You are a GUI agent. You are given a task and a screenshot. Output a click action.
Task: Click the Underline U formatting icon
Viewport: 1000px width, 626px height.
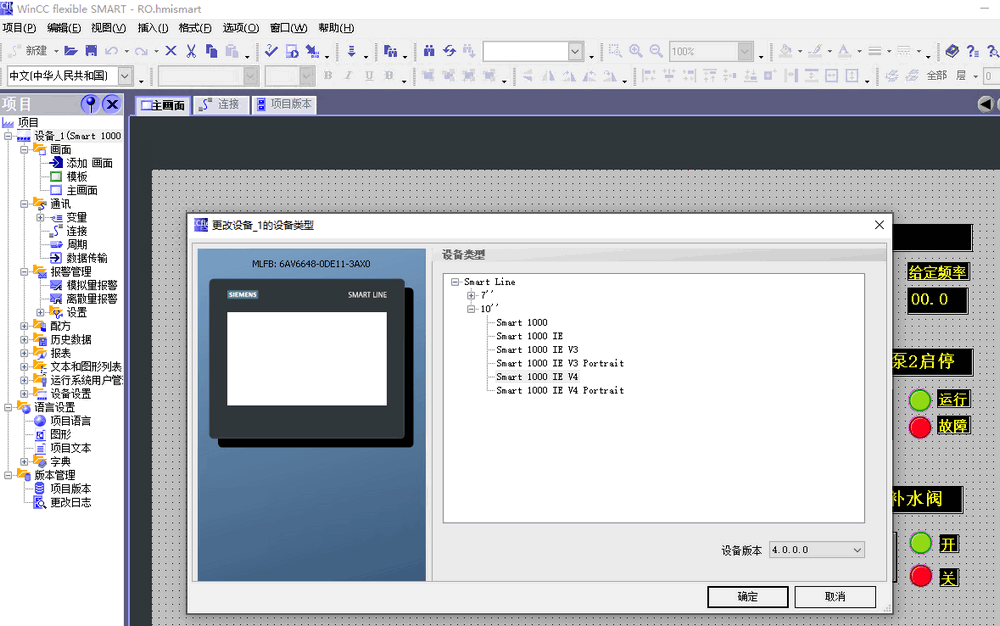(369, 76)
